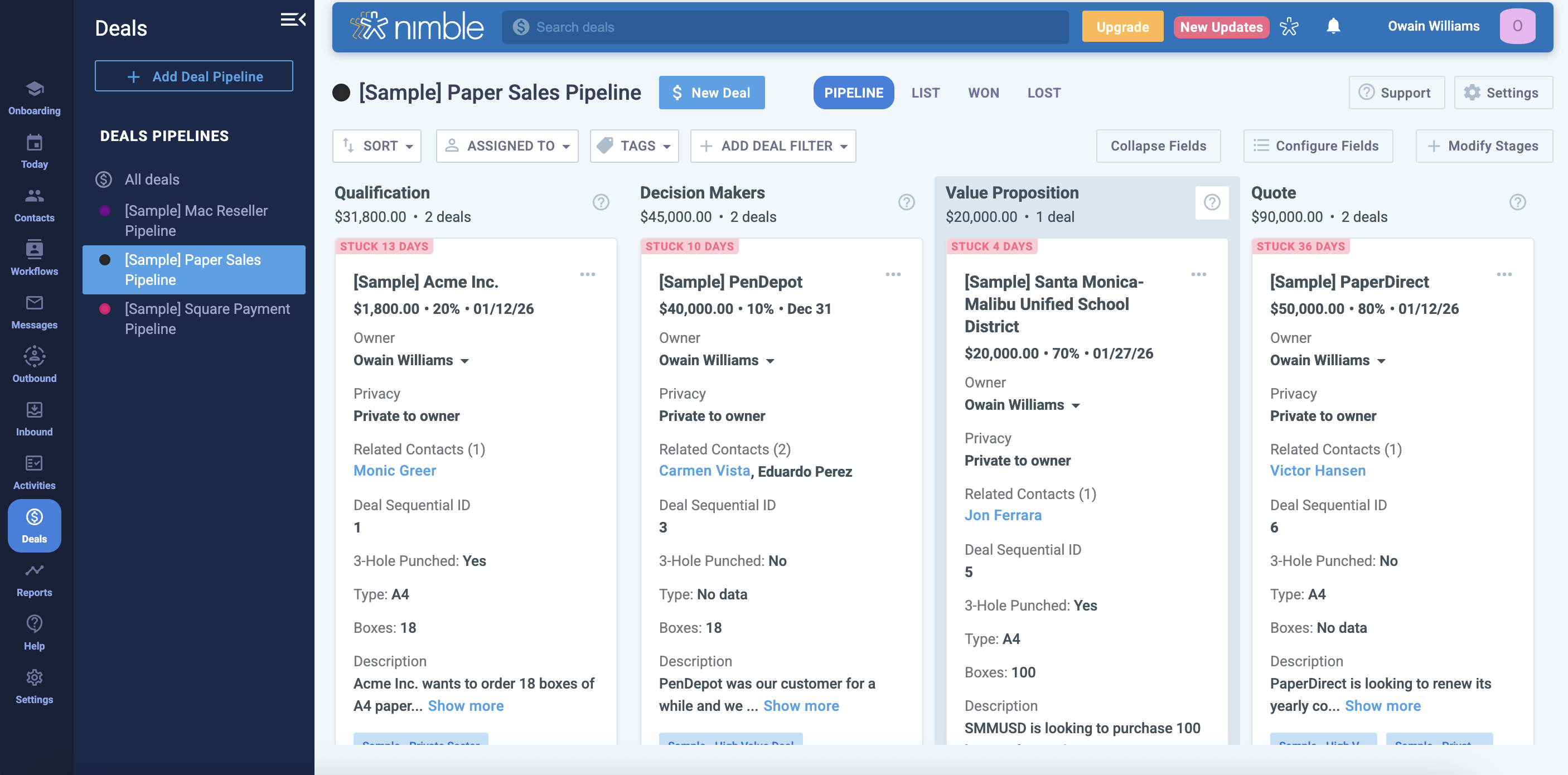Switch to the WON tab
This screenshot has width=1568, height=775.
984,93
